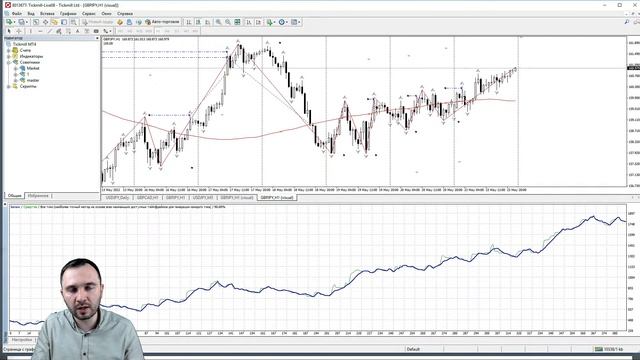
Task: Select the Crosshair tool
Action: pyautogui.click(x=19, y=31)
